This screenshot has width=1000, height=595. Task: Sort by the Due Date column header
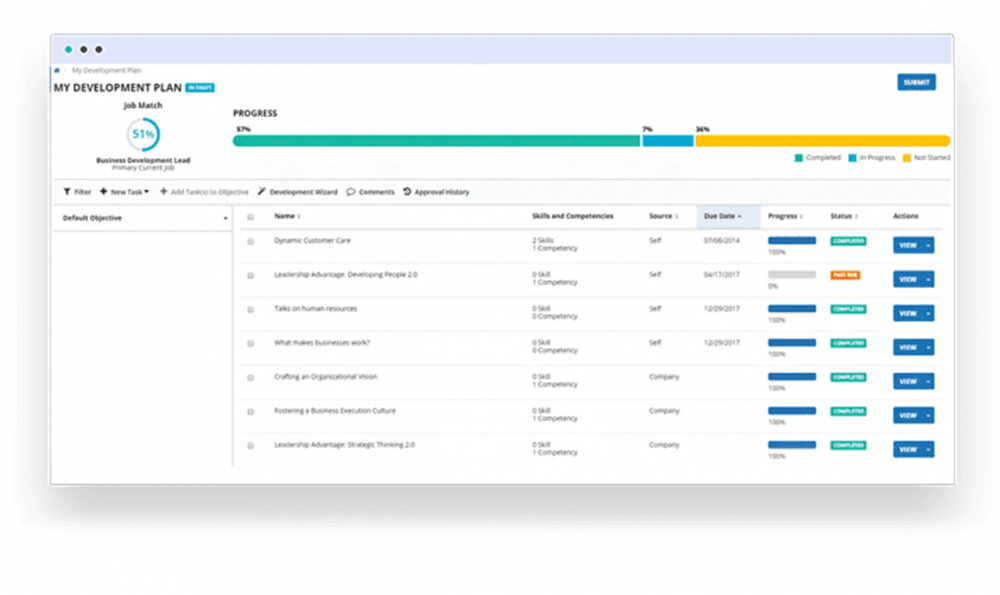pos(722,216)
